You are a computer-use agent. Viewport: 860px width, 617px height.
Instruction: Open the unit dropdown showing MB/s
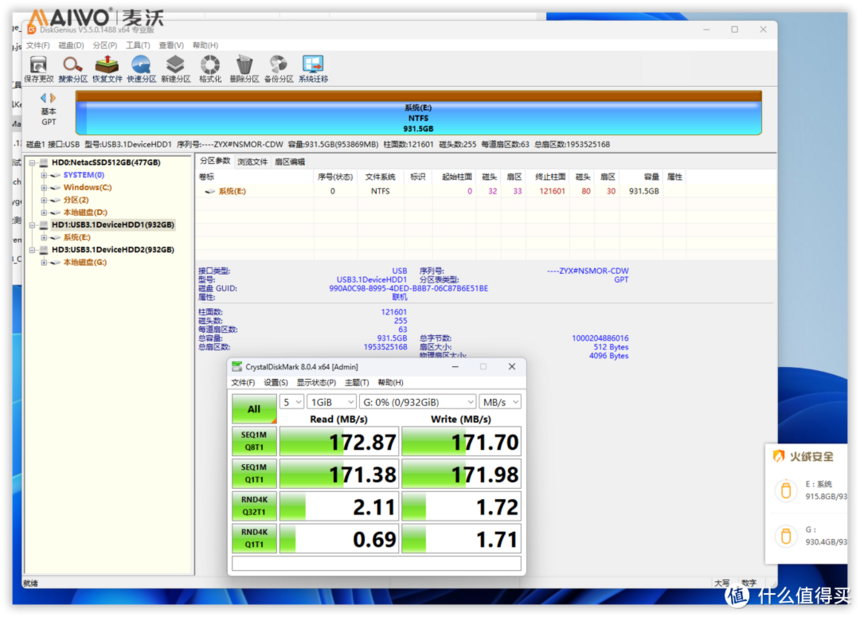(x=500, y=402)
